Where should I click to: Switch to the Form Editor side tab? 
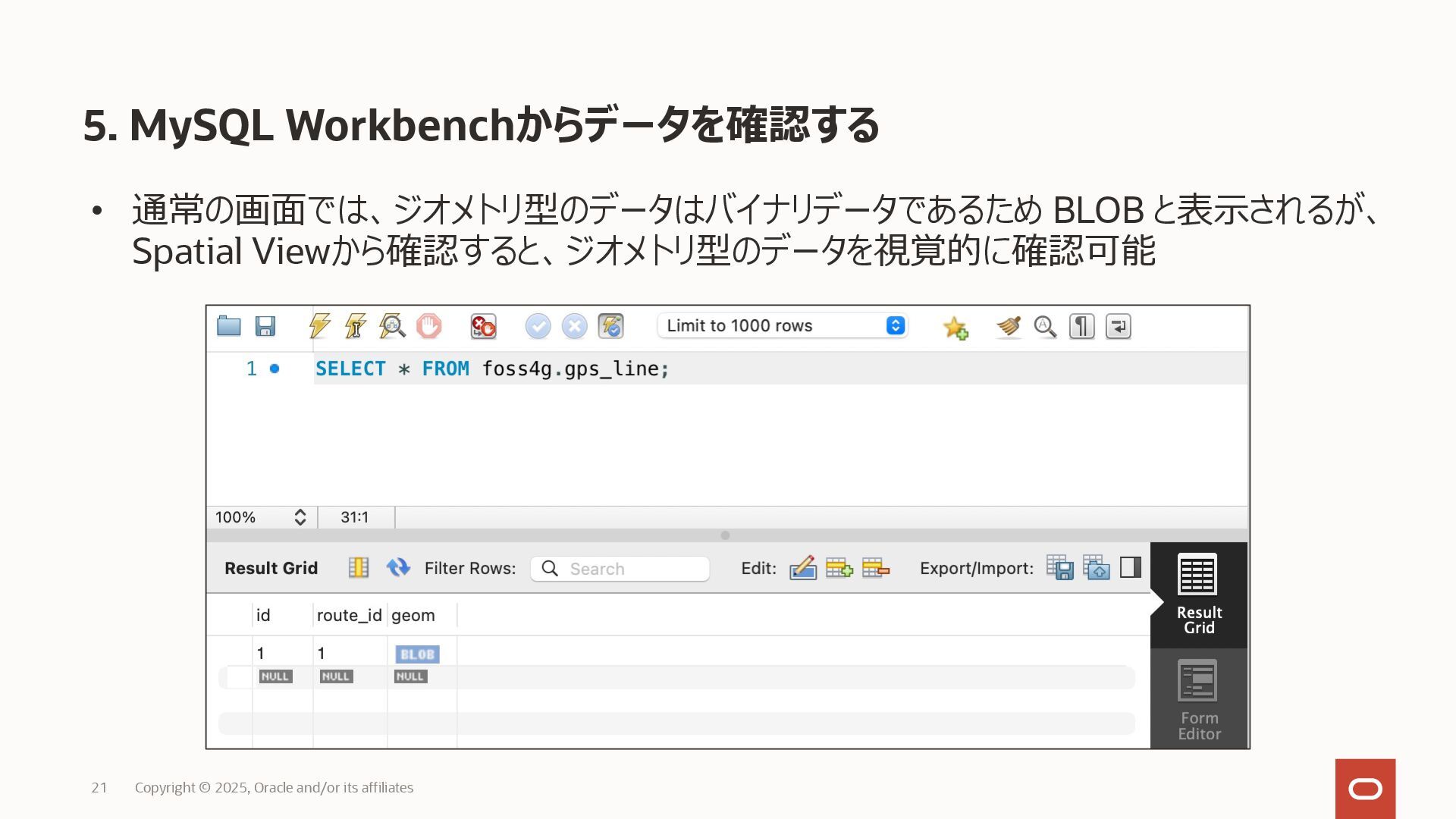click(1199, 699)
